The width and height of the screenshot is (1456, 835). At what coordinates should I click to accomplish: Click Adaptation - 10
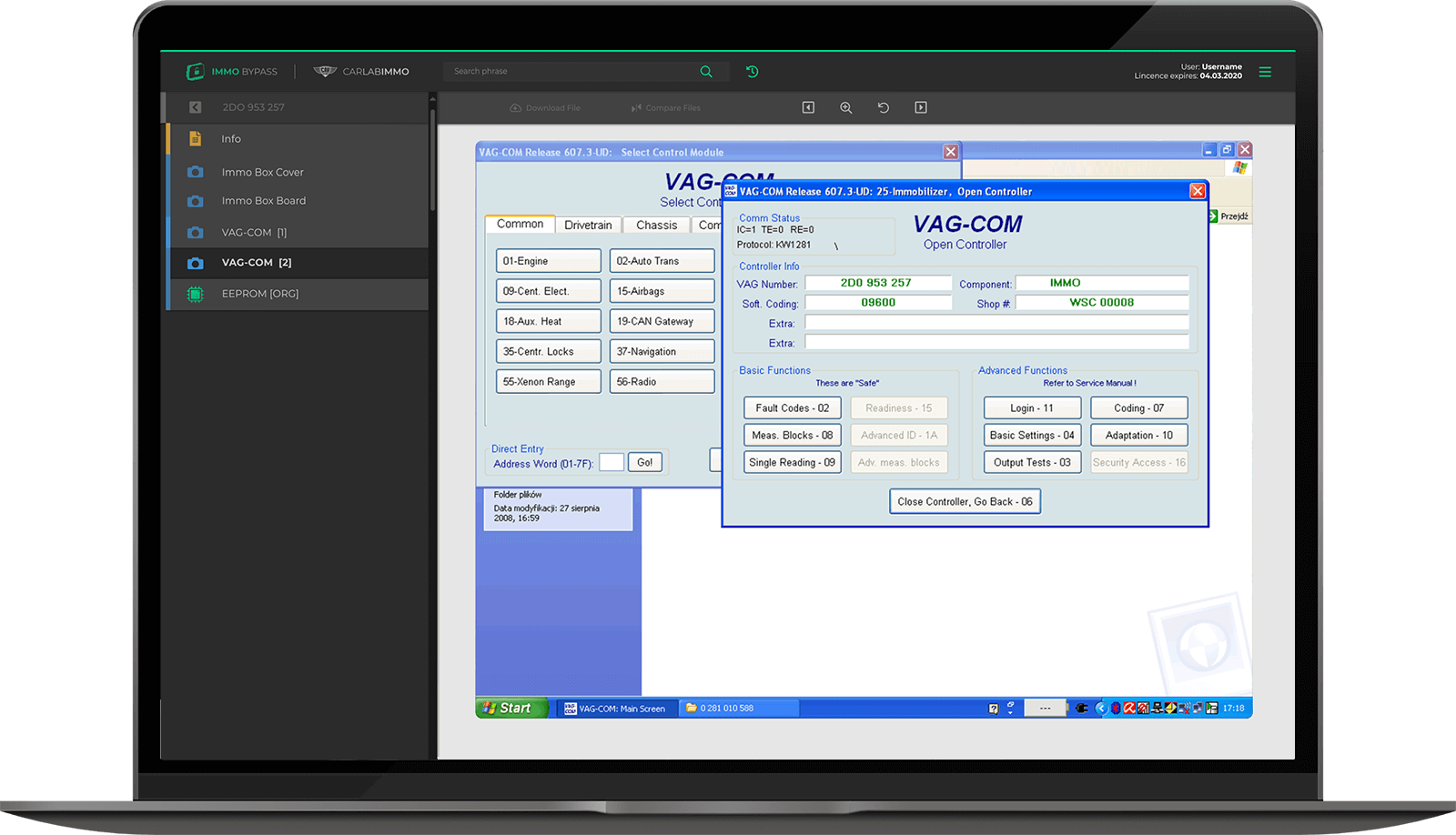pyautogui.click(x=1139, y=436)
